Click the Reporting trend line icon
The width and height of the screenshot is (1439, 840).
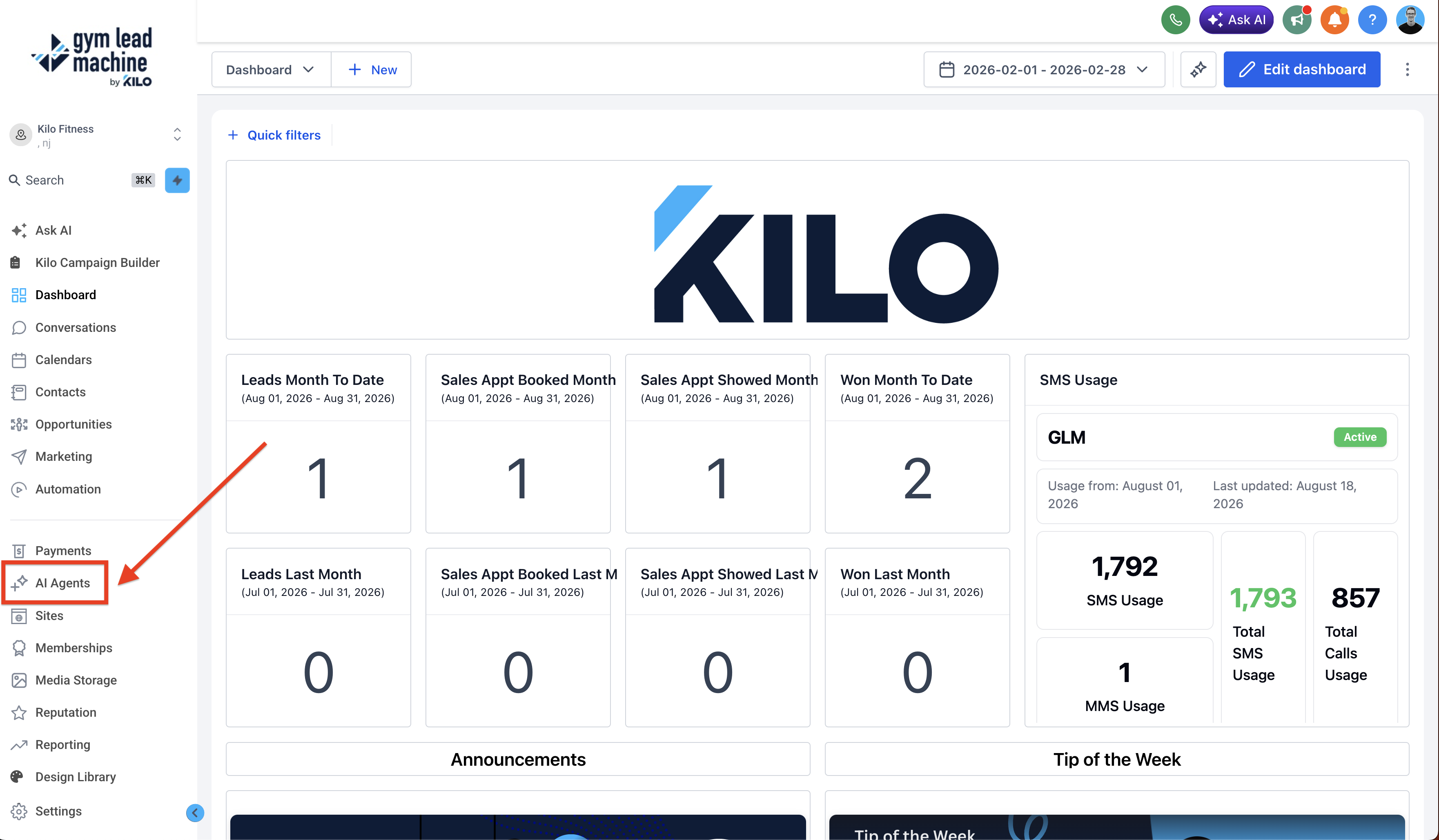pos(19,745)
